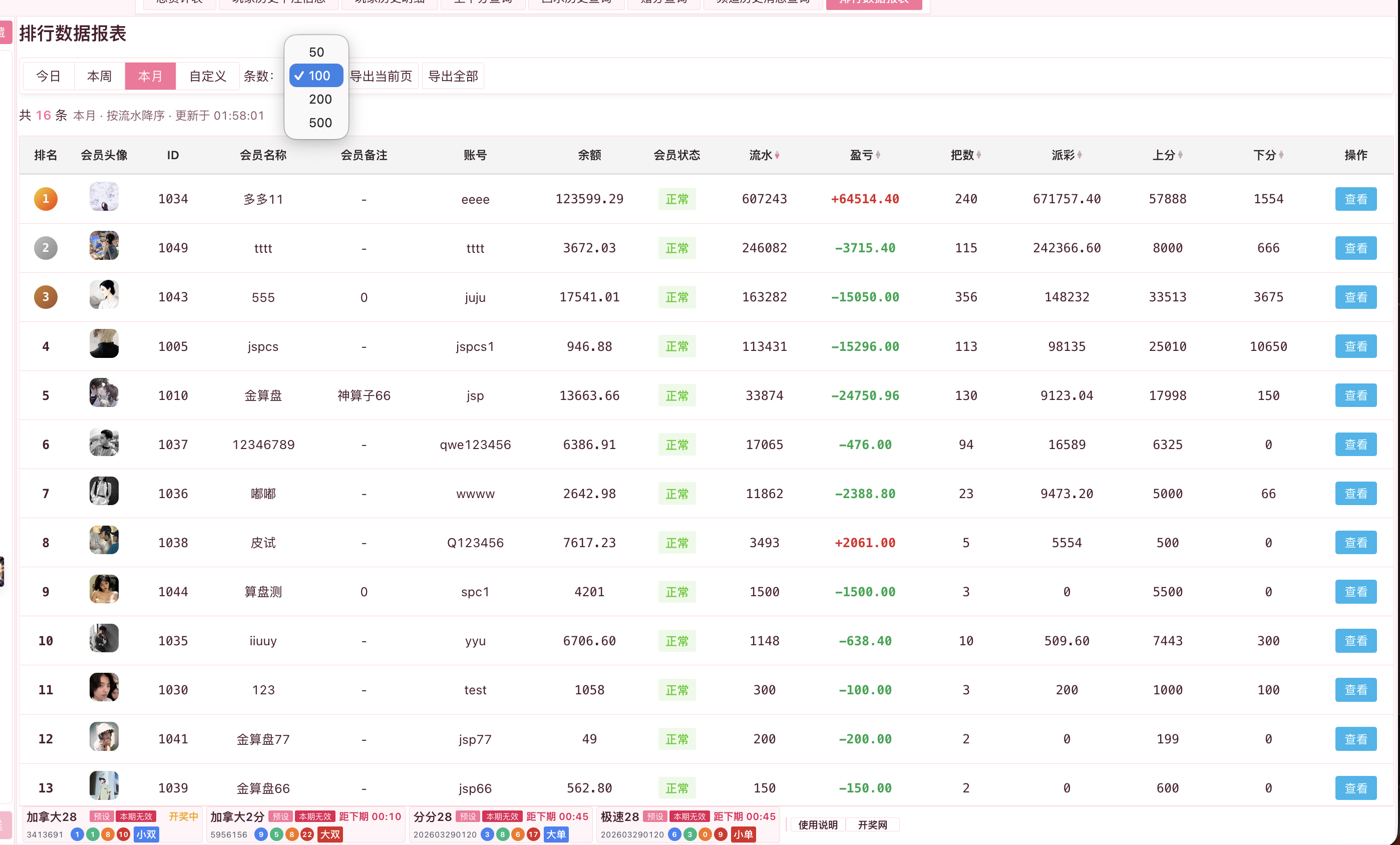Open avatar of member 算盘测
Screen dimensions: 1400x845
coord(104,589)
